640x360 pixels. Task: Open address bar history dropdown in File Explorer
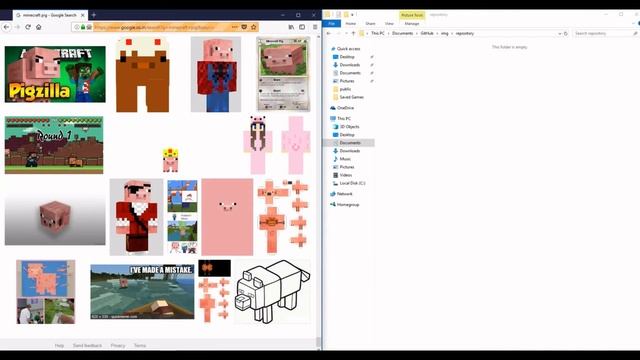coord(559,33)
